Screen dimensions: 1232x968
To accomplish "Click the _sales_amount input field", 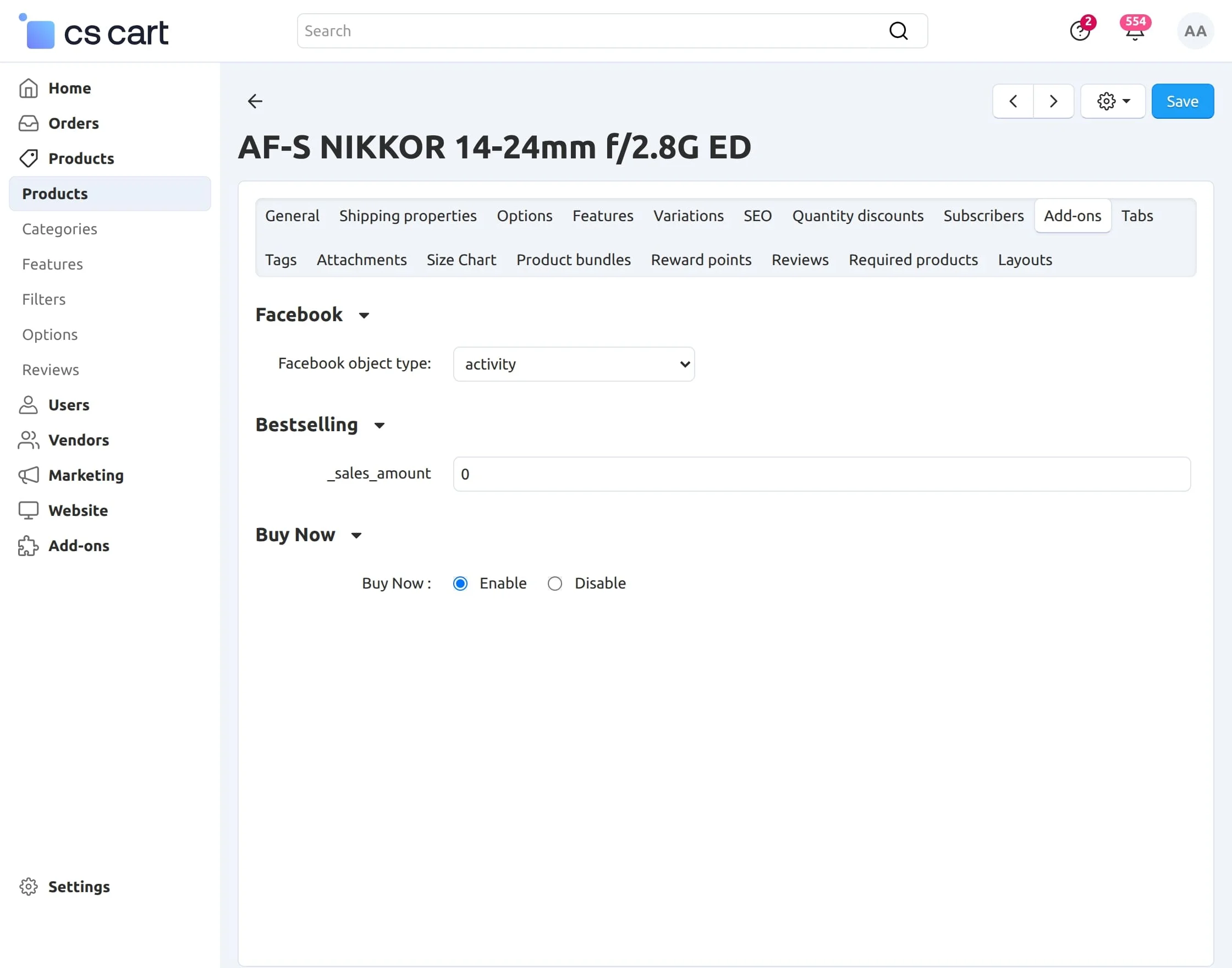I will (821, 474).
